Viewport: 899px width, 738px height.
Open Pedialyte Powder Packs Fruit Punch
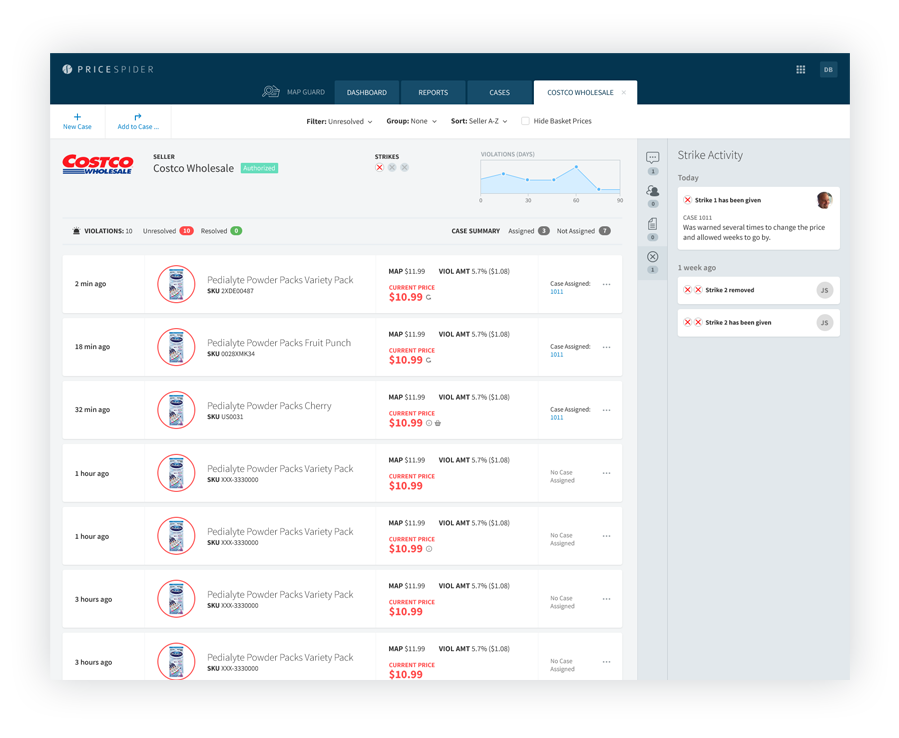tap(279, 343)
